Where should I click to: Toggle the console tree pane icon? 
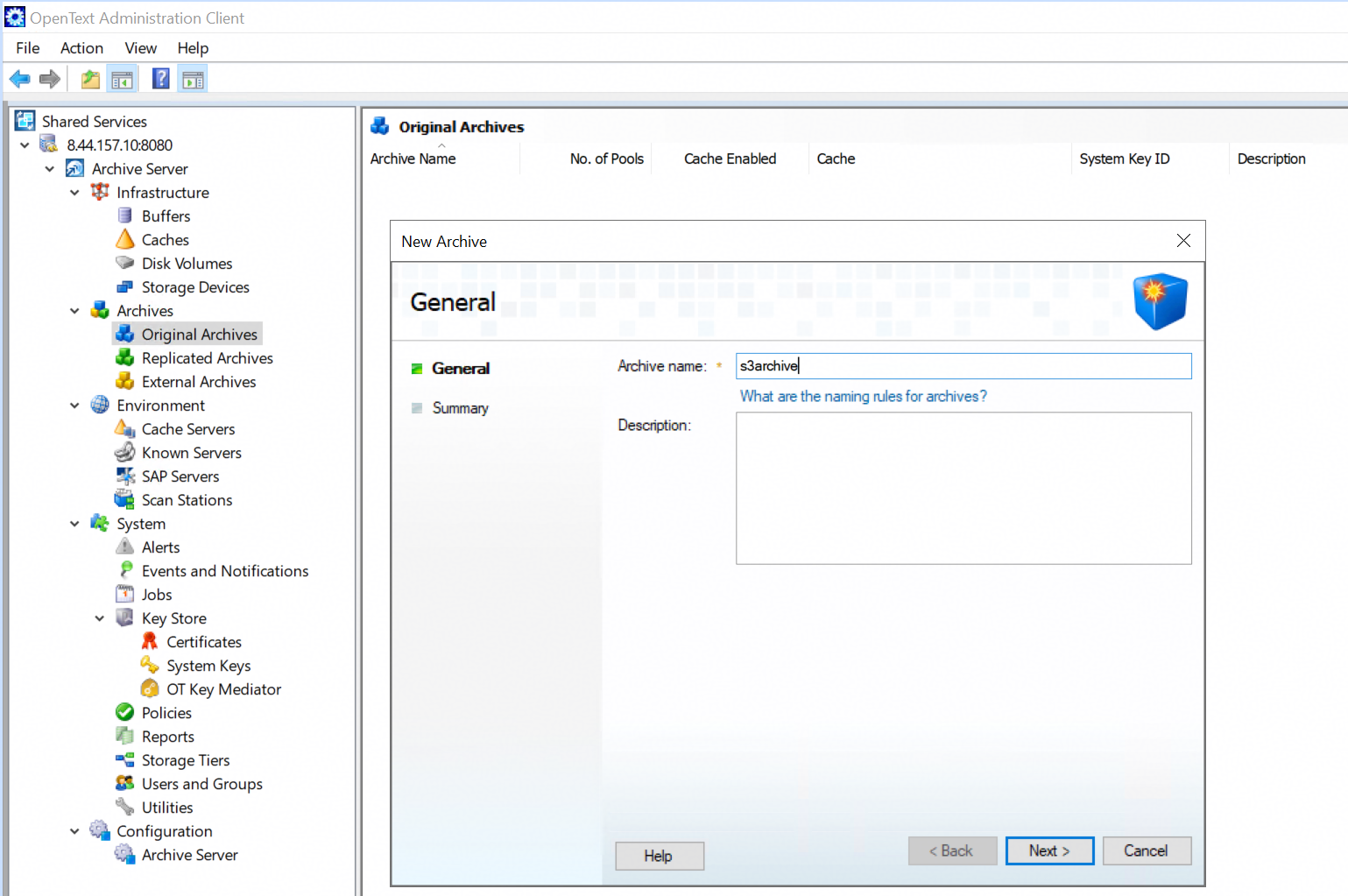click(123, 80)
